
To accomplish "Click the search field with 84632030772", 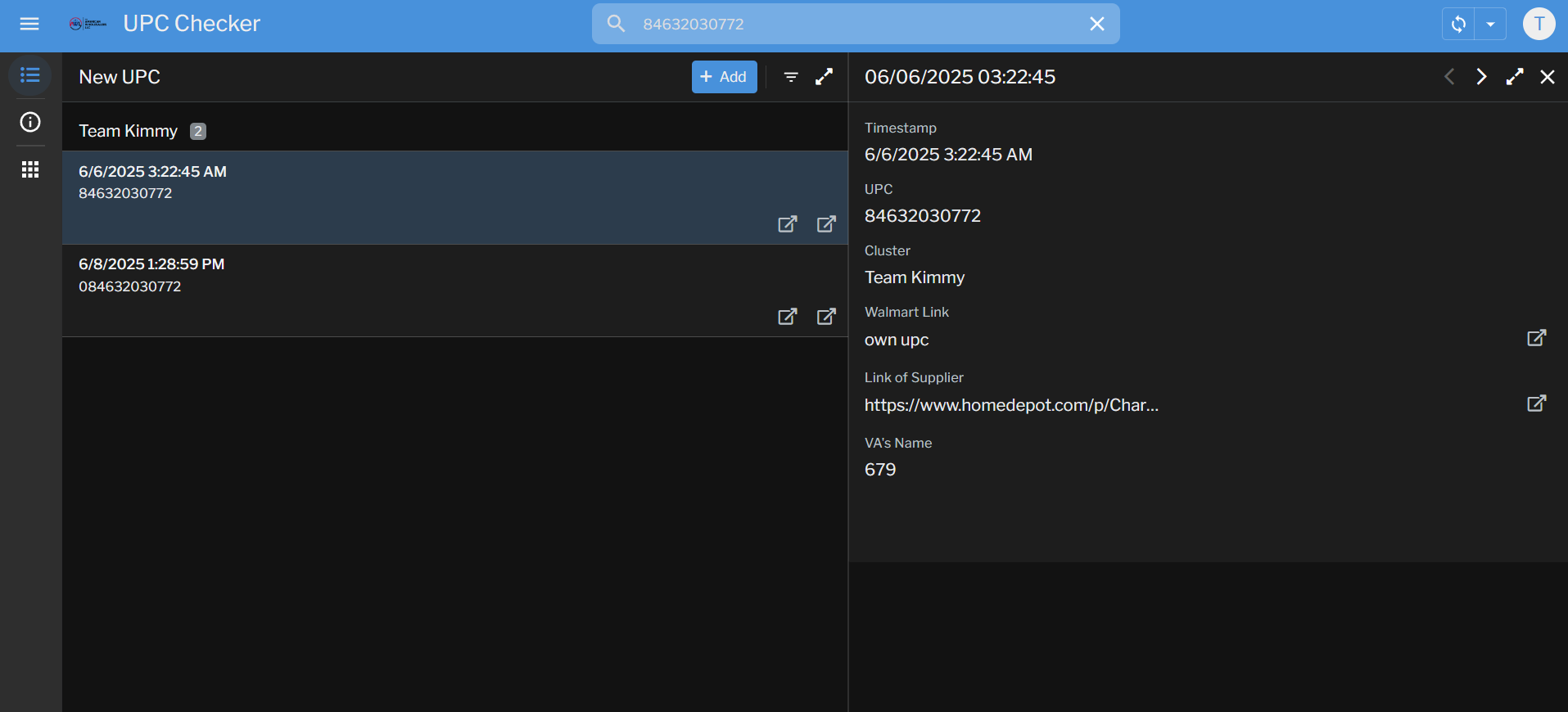I will pos(852,24).
